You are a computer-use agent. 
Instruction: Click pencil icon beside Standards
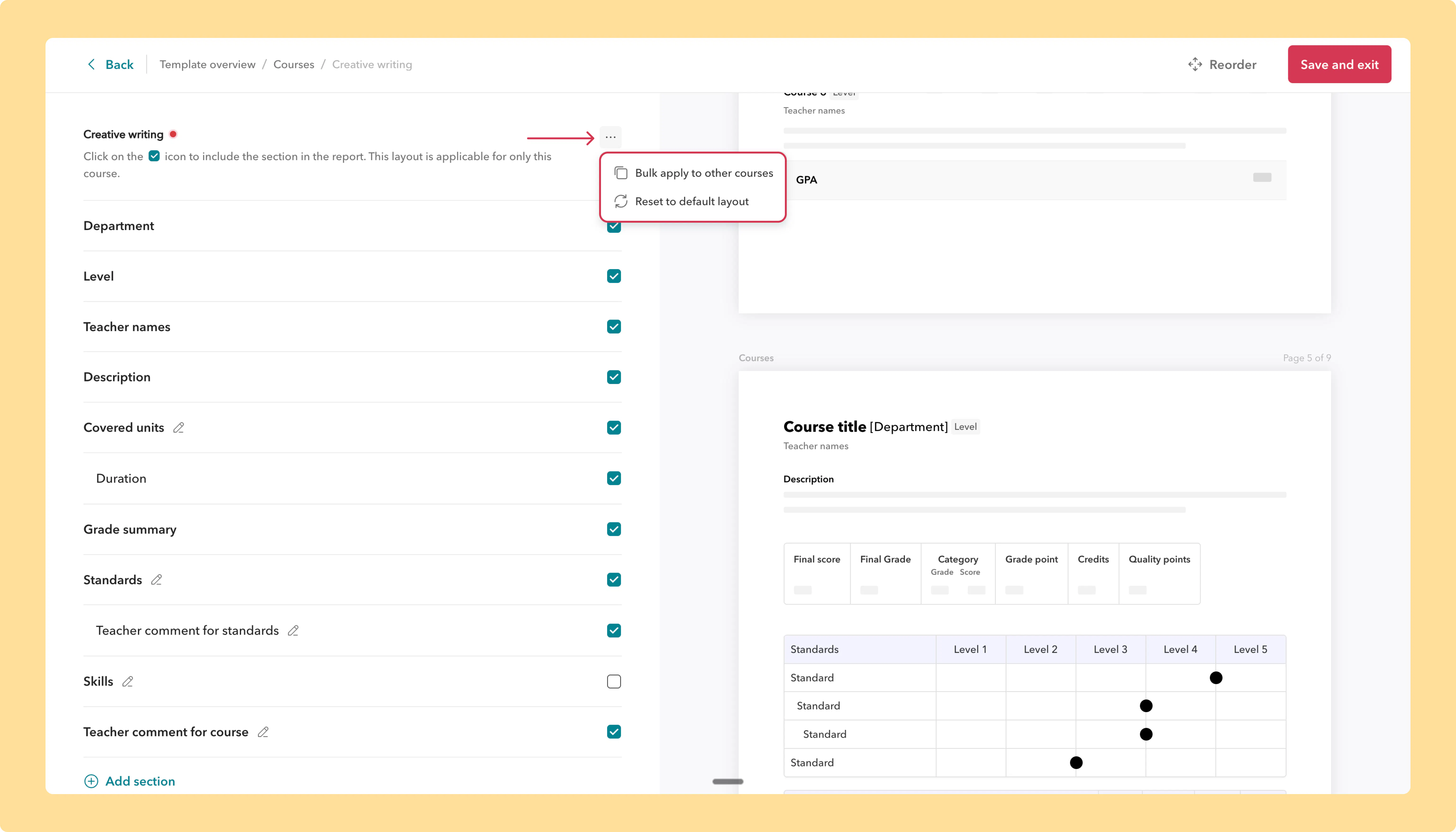pos(157,579)
